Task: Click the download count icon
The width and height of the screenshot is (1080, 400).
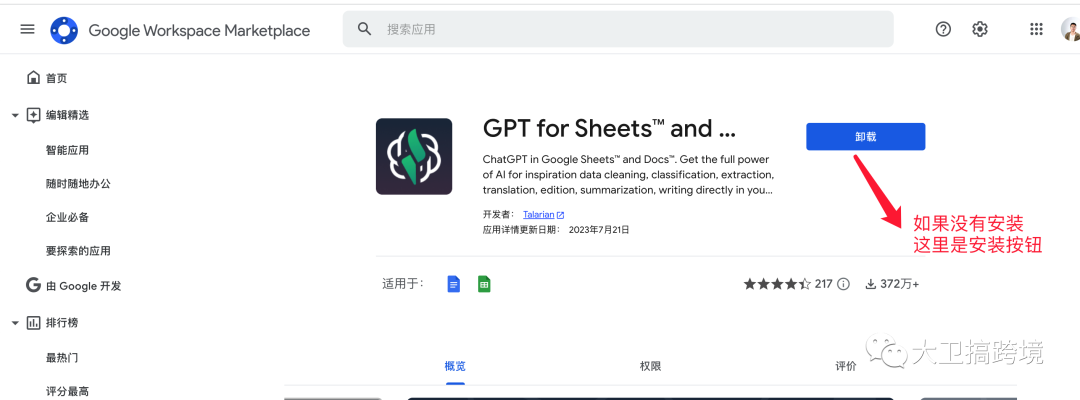Action: [x=871, y=284]
